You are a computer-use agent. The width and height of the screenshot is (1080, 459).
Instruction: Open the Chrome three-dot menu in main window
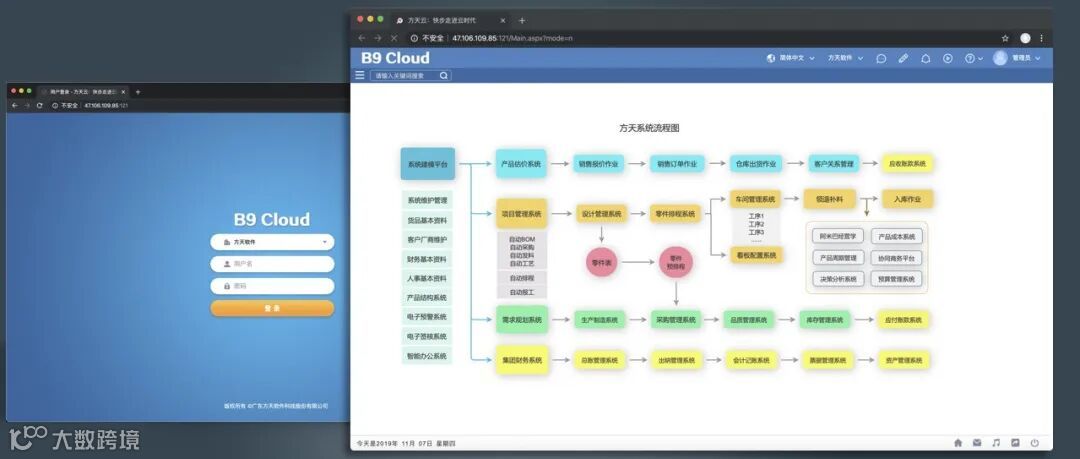pos(1041,38)
